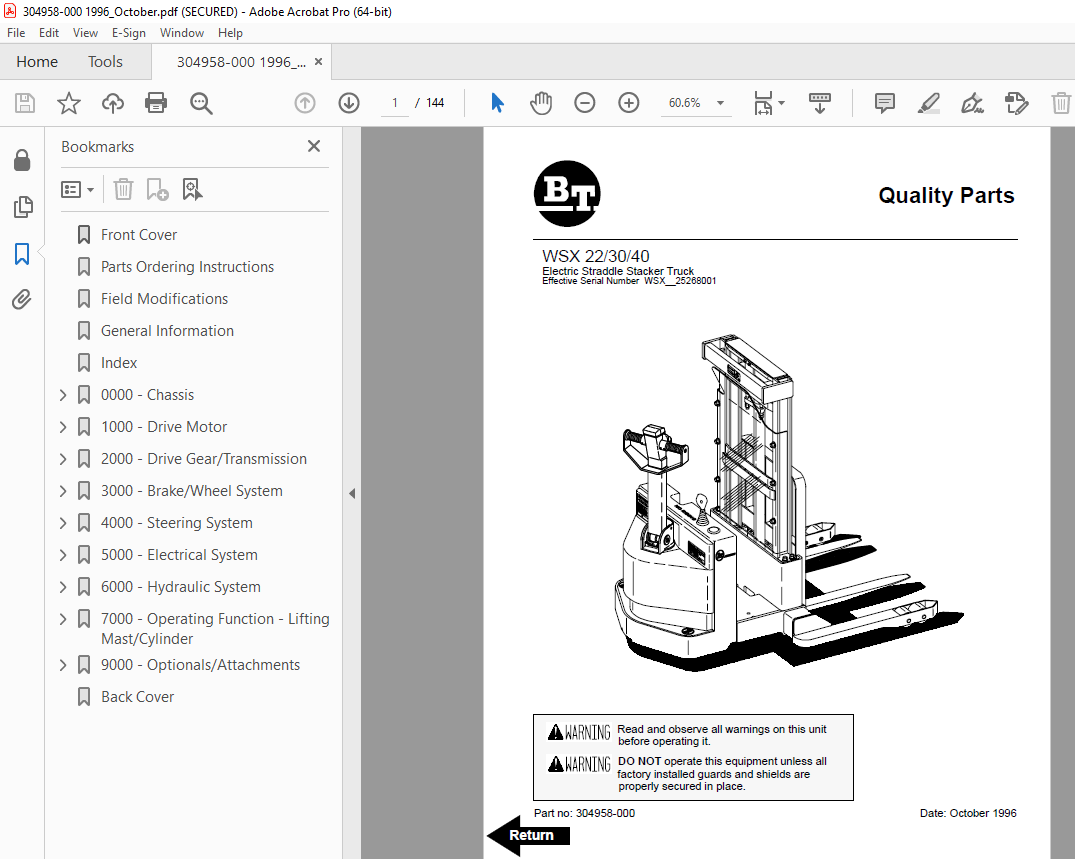The width and height of the screenshot is (1075, 859).
Task: Delete selected bookmark trash icon
Action: point(123,189)
